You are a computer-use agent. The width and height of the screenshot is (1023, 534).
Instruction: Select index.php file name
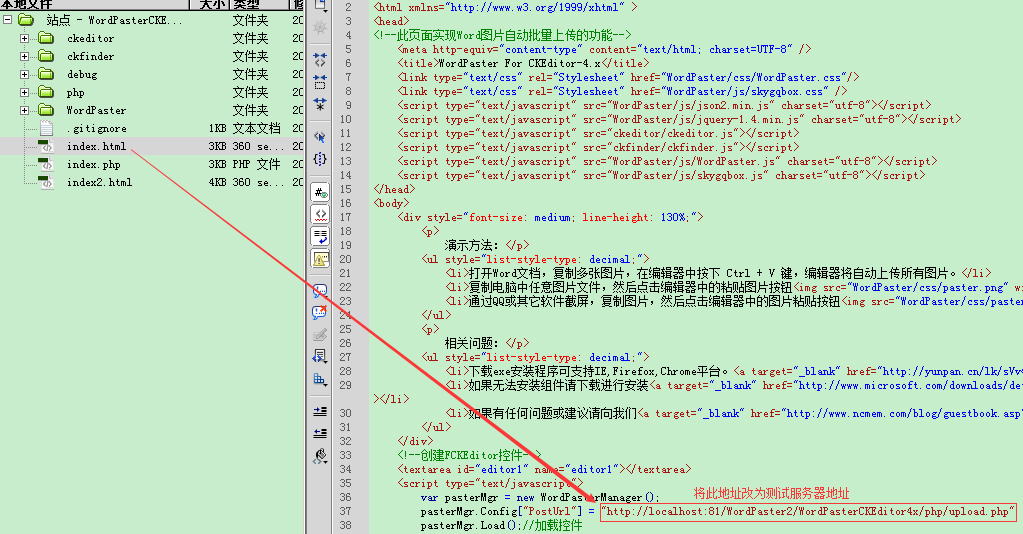click(94, 165)
